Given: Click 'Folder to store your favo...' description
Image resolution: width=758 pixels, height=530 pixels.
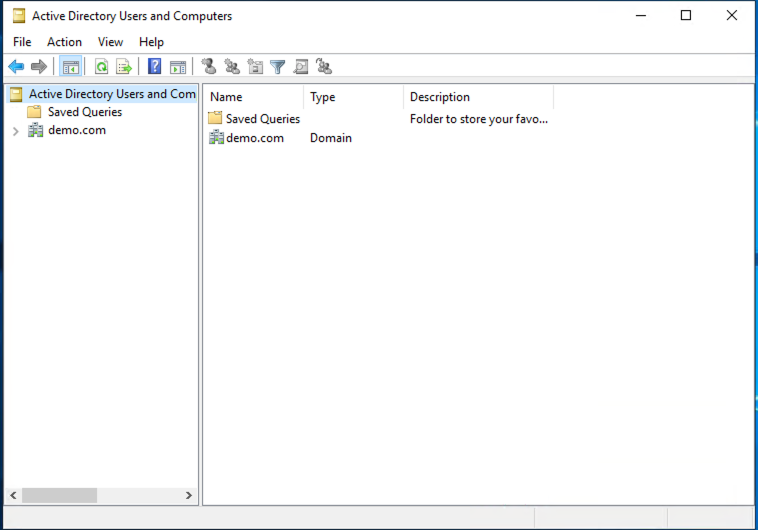Looking at the screenshot, I should pyautogui.click(x=479, y=119).
